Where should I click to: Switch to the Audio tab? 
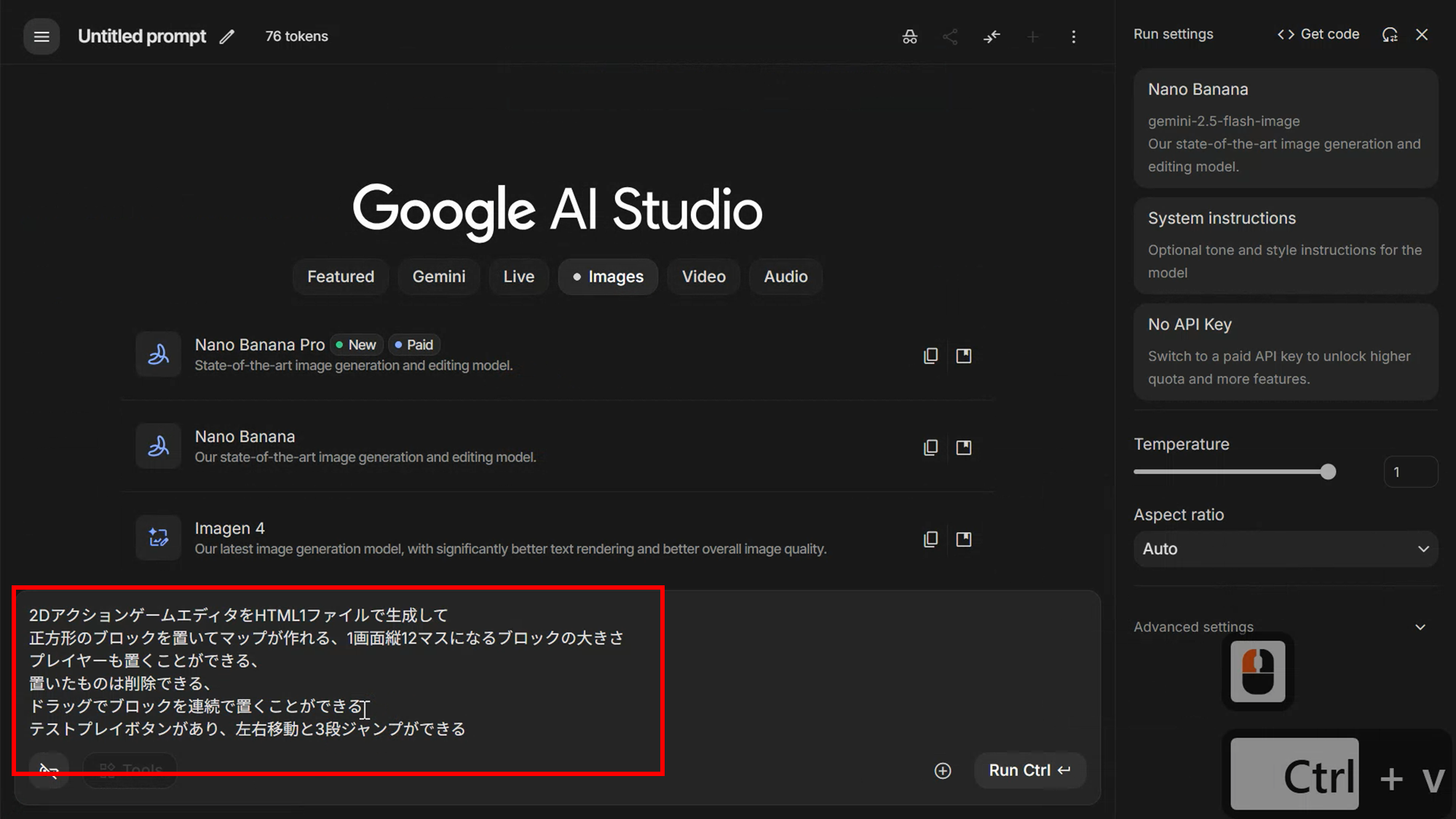786,277
